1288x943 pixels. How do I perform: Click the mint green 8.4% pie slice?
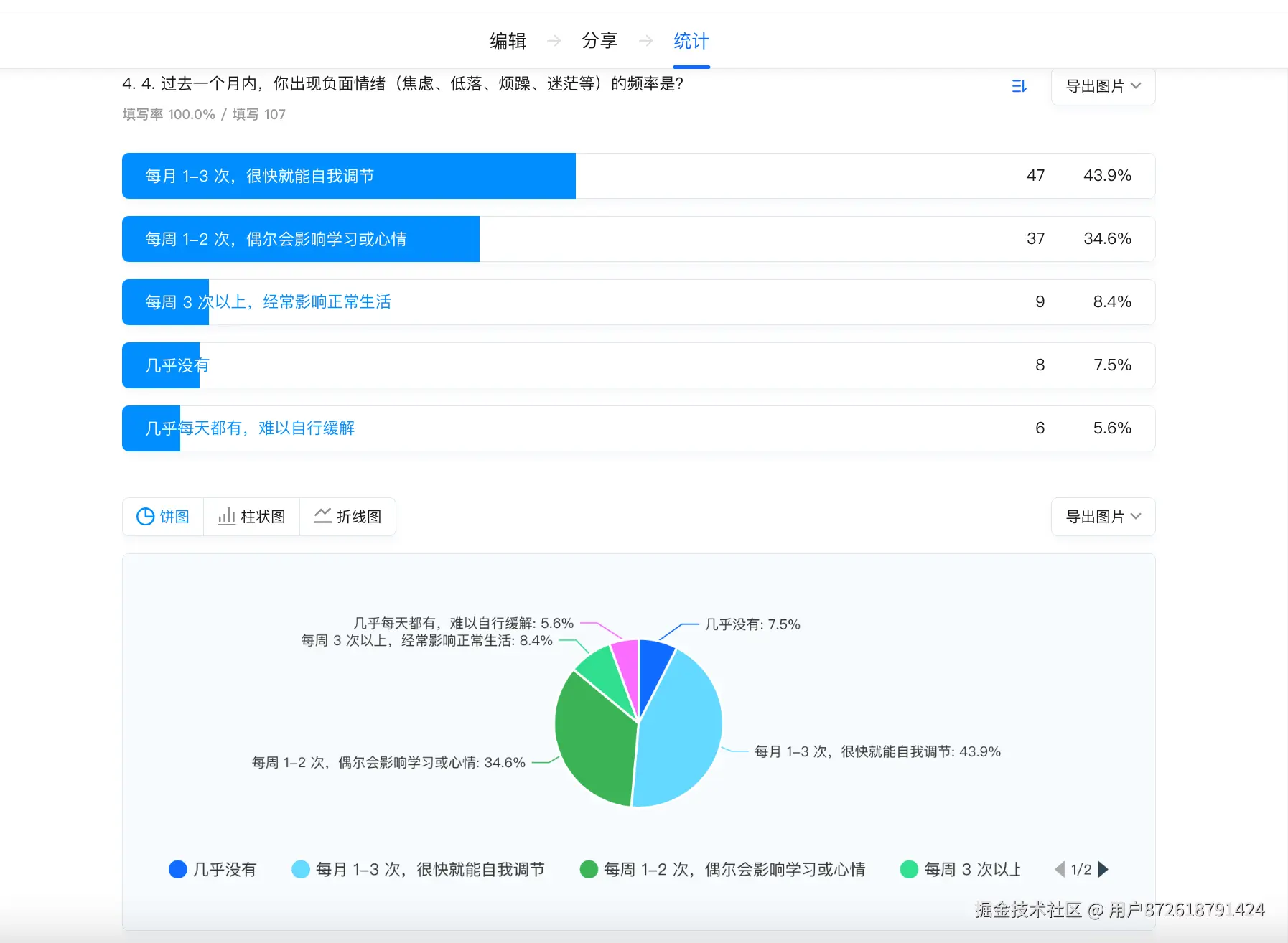click(x=605, y=673)
